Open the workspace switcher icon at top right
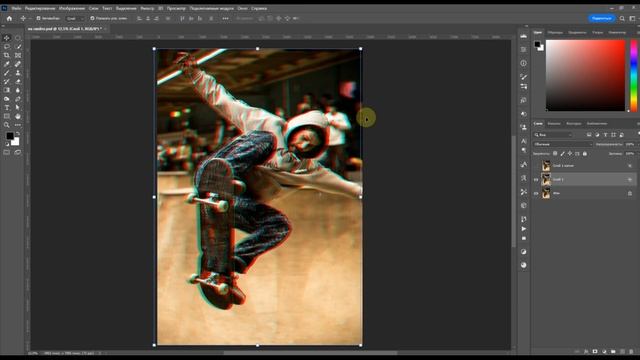The image size is (640, 360). pos(632,18)
